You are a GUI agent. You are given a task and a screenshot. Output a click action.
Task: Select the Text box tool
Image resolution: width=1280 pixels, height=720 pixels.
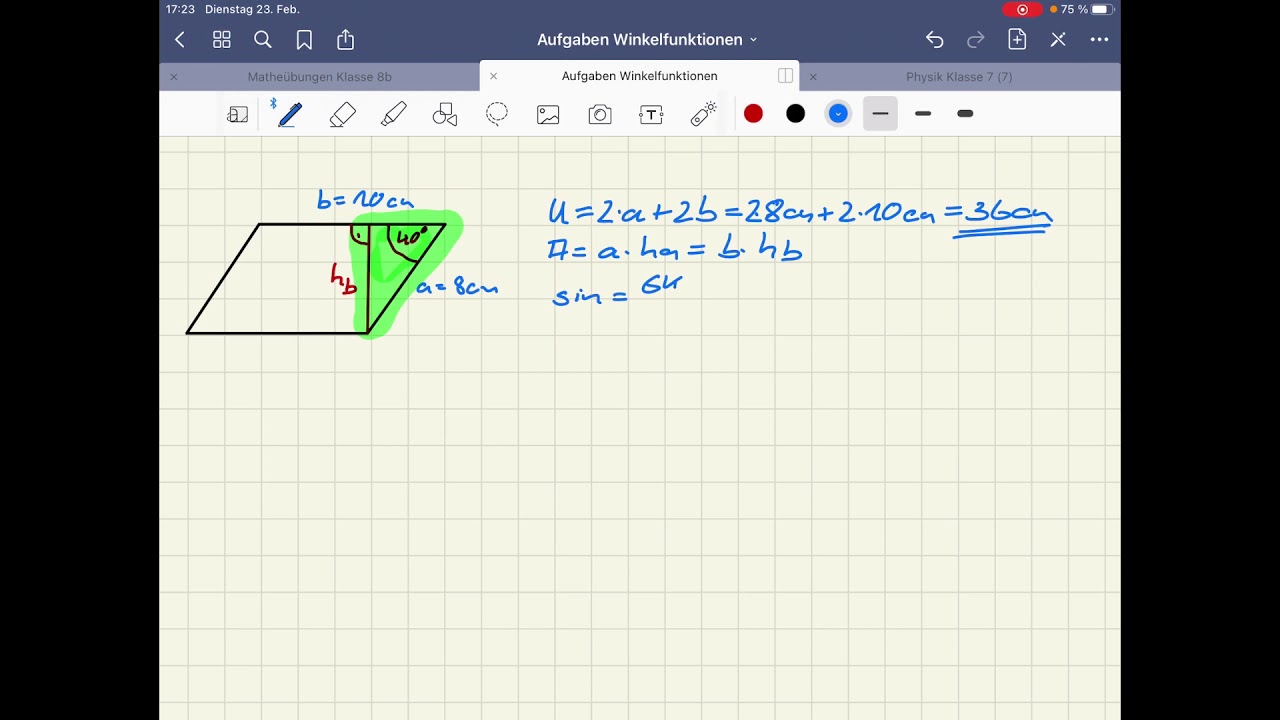(x=651, y=114)
